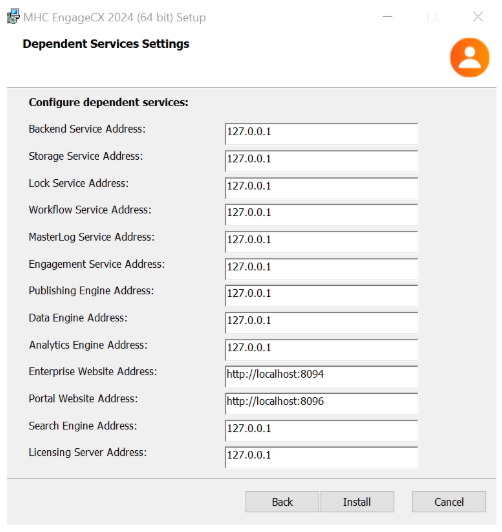
Task: Click the Publishing Engine Address input
Action: coord(321,296)
